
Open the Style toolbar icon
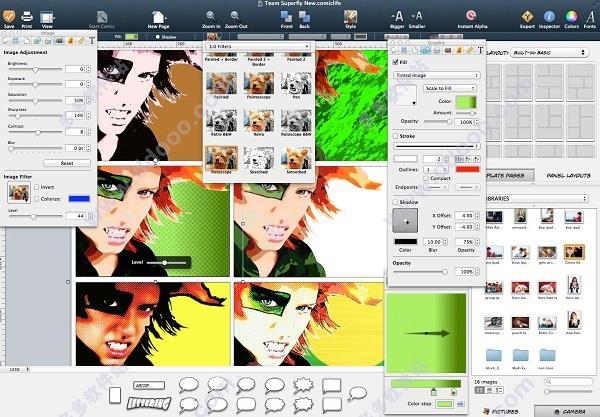click(351, 17)
